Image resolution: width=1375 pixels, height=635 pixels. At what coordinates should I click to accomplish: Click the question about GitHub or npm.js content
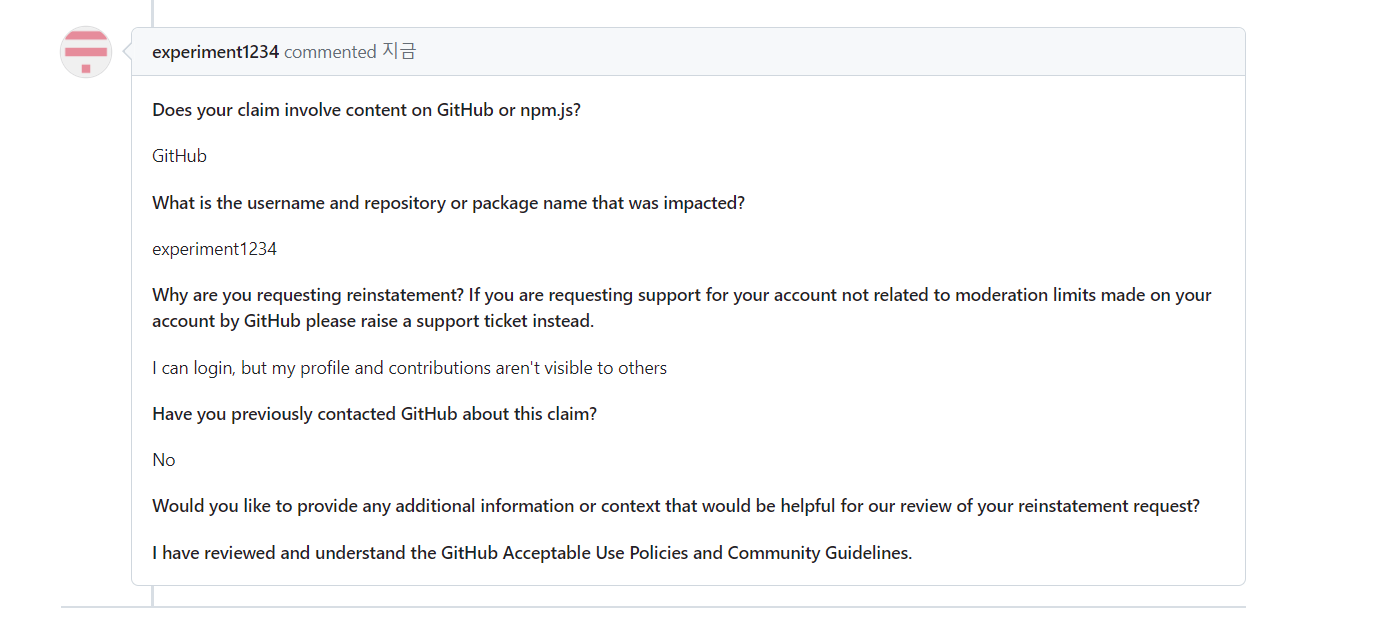pos(366,110)
